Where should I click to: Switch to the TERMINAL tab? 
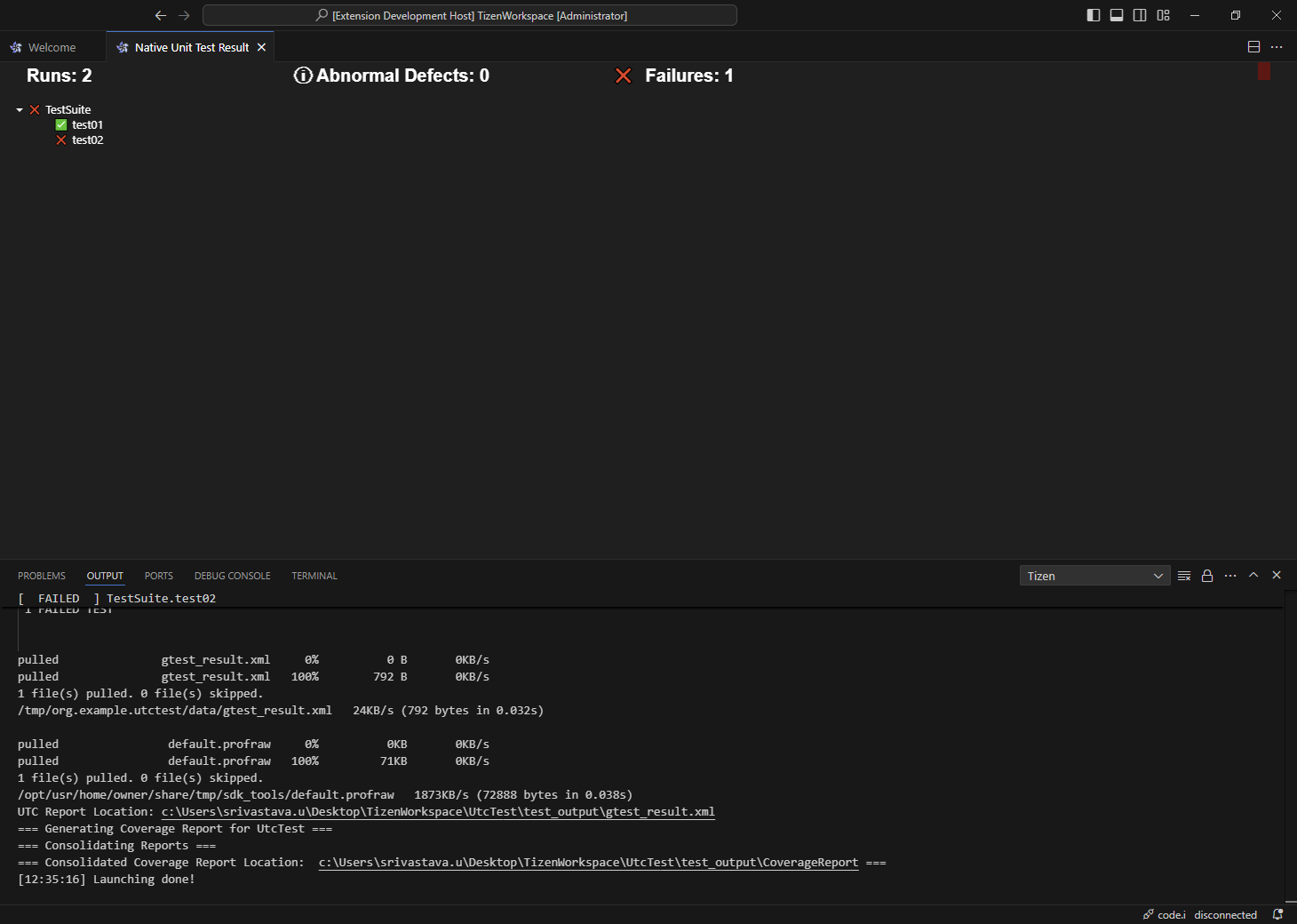(314, 575)
